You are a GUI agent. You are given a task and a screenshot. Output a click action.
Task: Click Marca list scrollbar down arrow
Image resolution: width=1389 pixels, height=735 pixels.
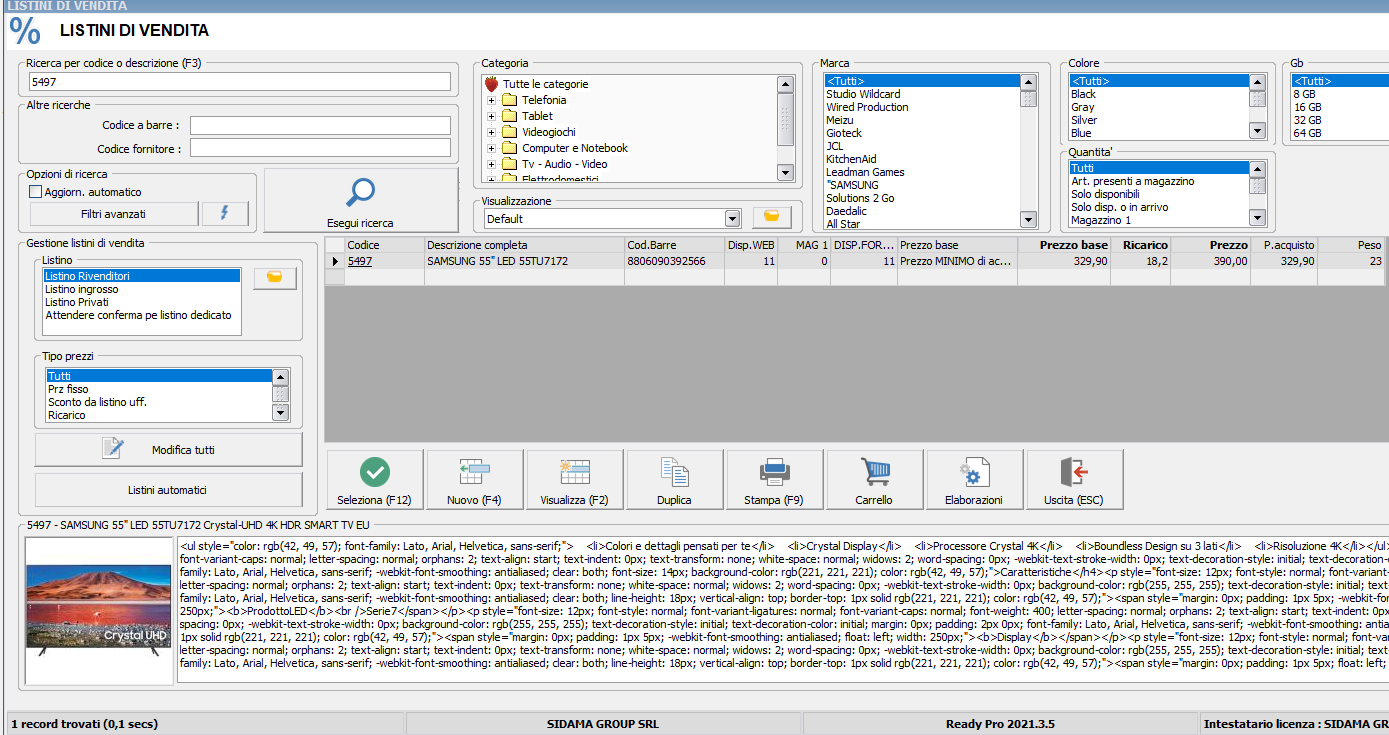1028,219
